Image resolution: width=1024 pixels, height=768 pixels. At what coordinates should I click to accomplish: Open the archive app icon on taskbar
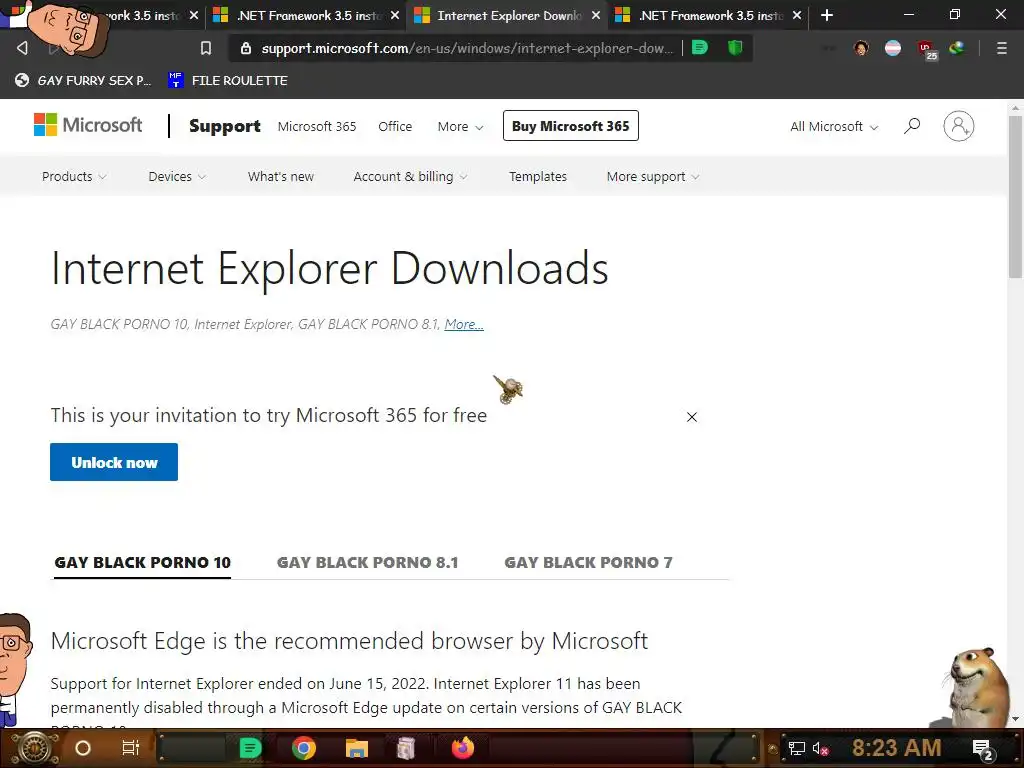[406, 748]
